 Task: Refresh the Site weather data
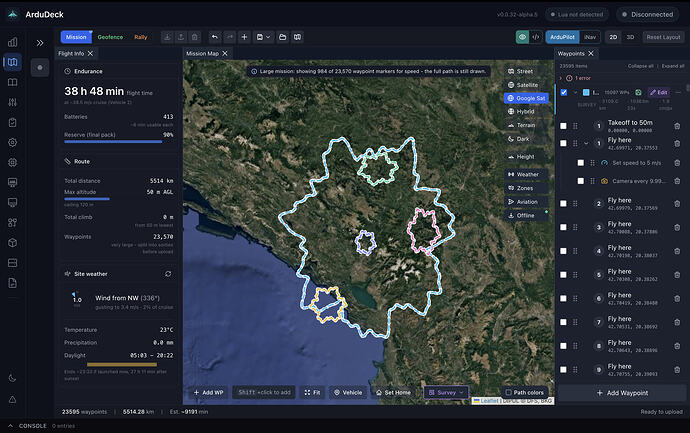(168, 274)
